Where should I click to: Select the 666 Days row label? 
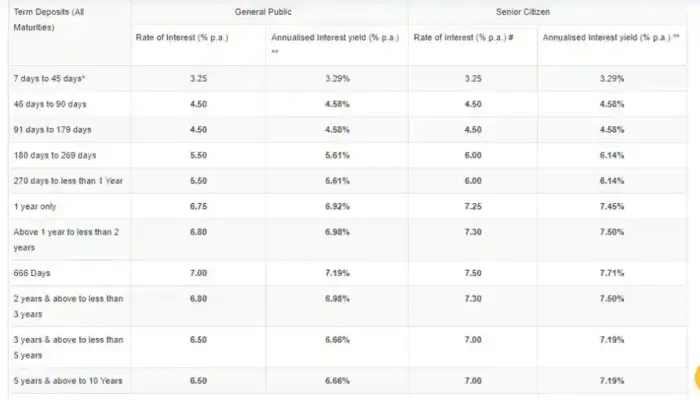[x=34, y=272]
